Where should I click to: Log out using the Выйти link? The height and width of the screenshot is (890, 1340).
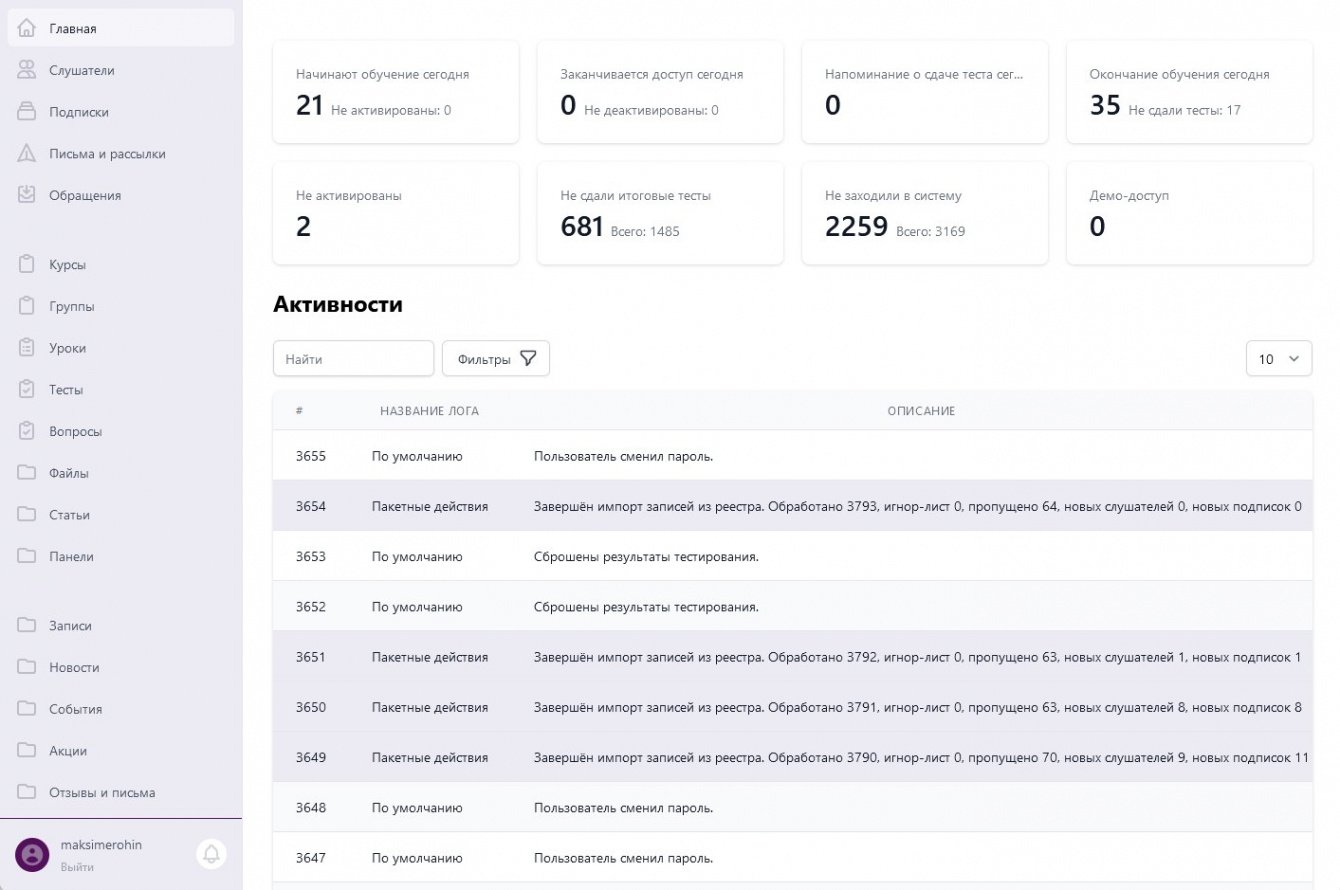[x=77, y=867]
